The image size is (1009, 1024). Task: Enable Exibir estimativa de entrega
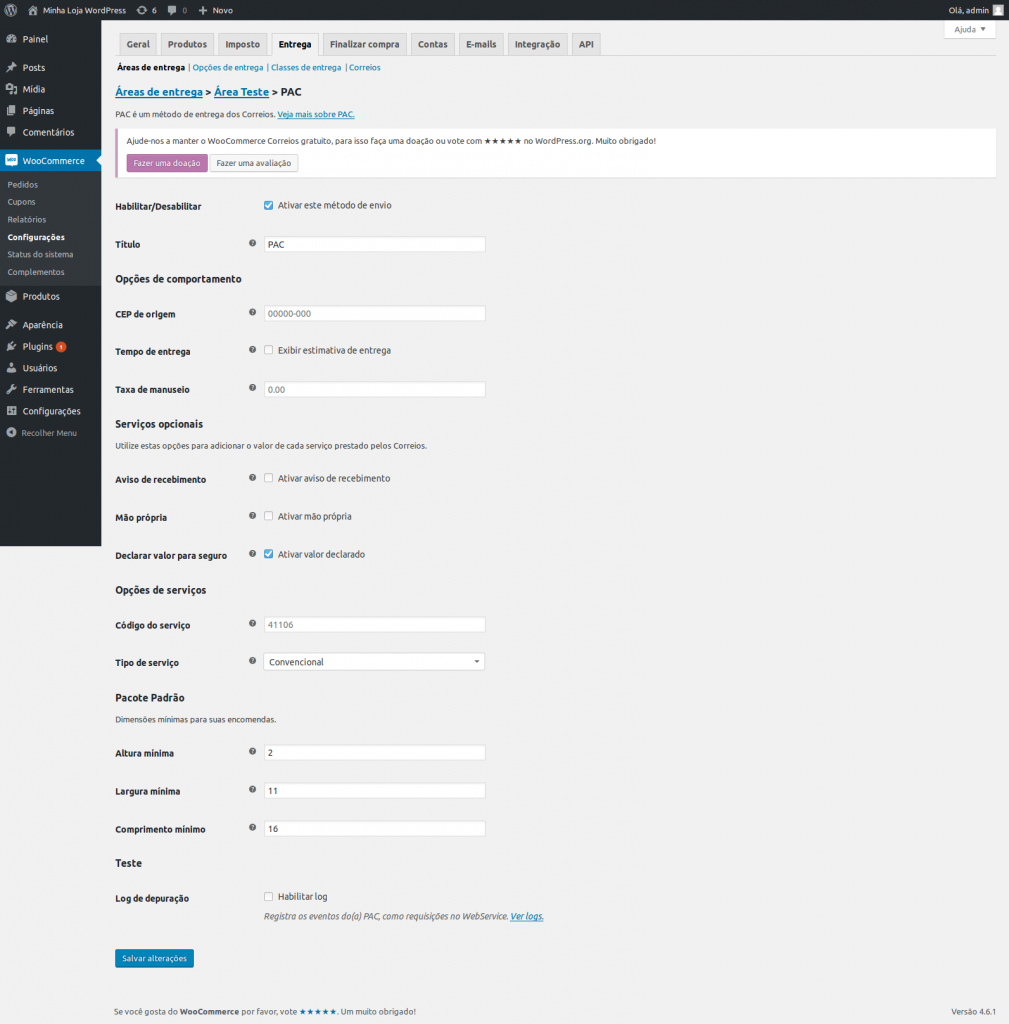coord(268,350)
